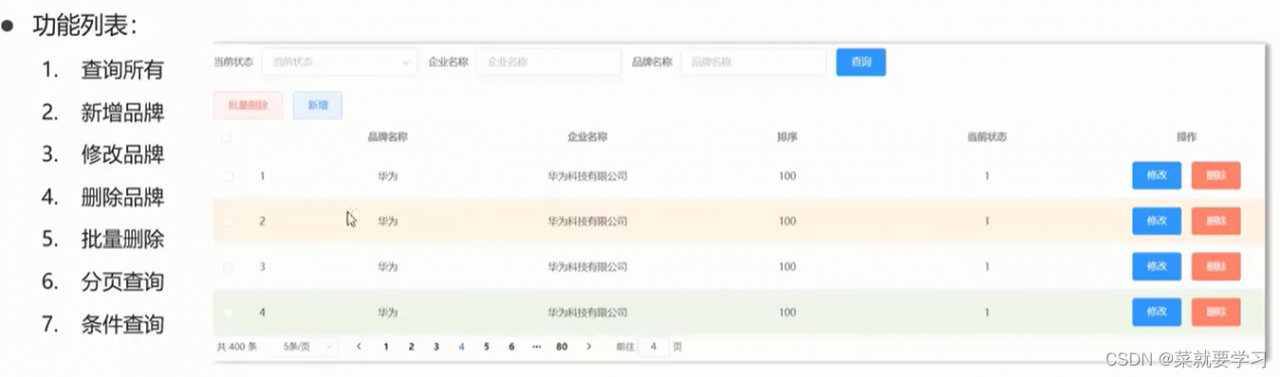Click 修改 button in row 4
This screenshot has height=377, width=1280.
1156,312
